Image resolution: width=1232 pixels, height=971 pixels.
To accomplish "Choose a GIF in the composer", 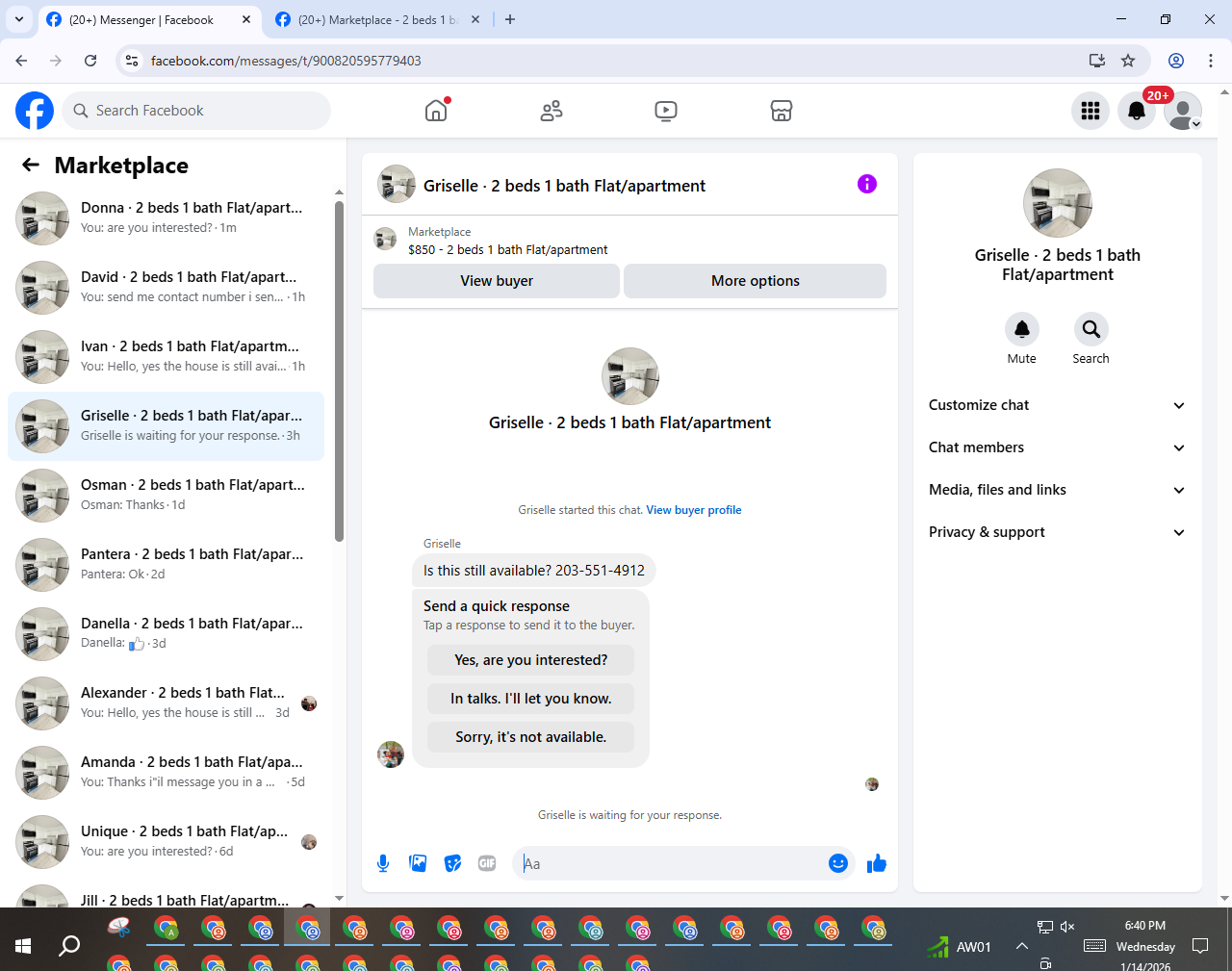I will pyautogui.click(x=487, y=863).
